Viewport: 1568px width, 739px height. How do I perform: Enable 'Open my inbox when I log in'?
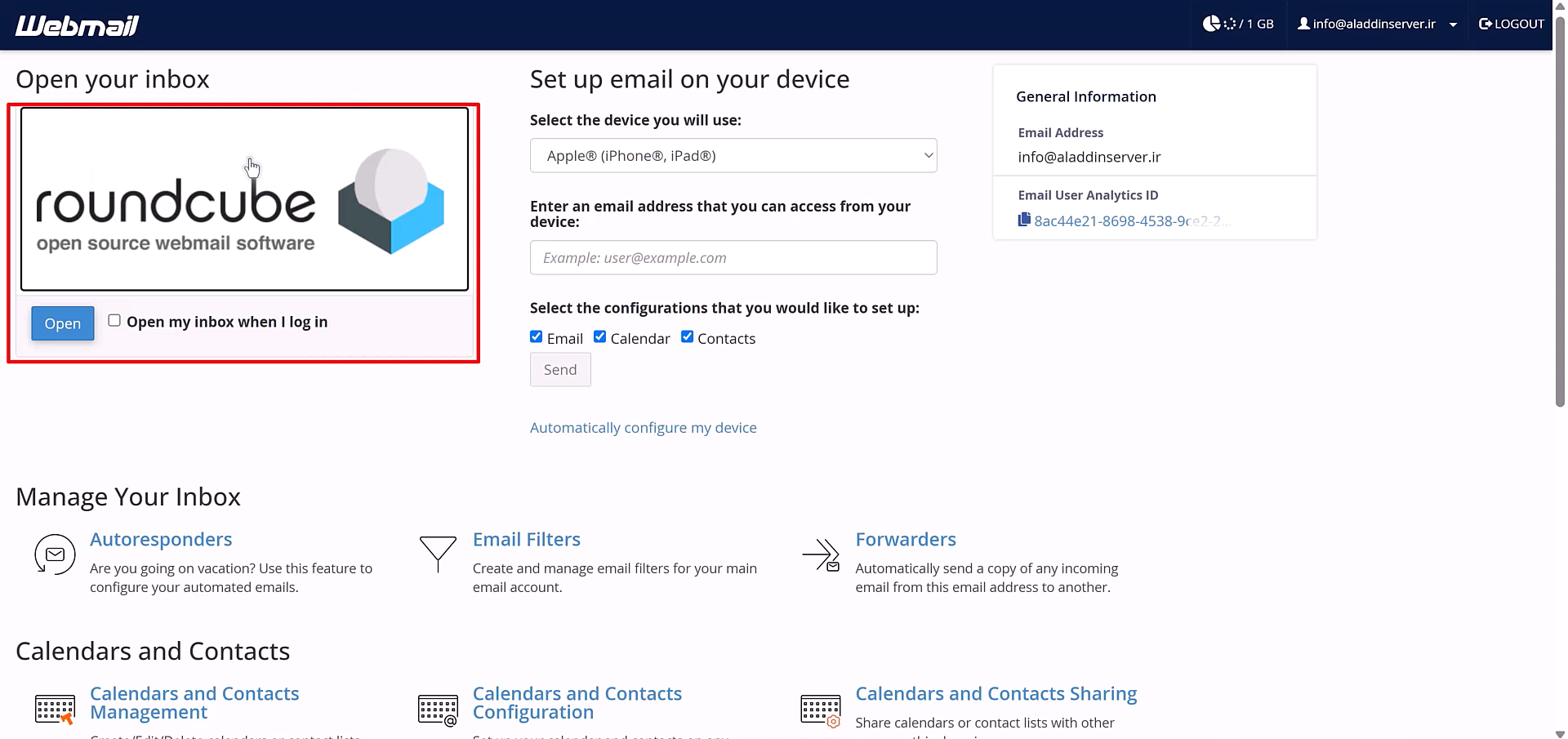[114, 320]
